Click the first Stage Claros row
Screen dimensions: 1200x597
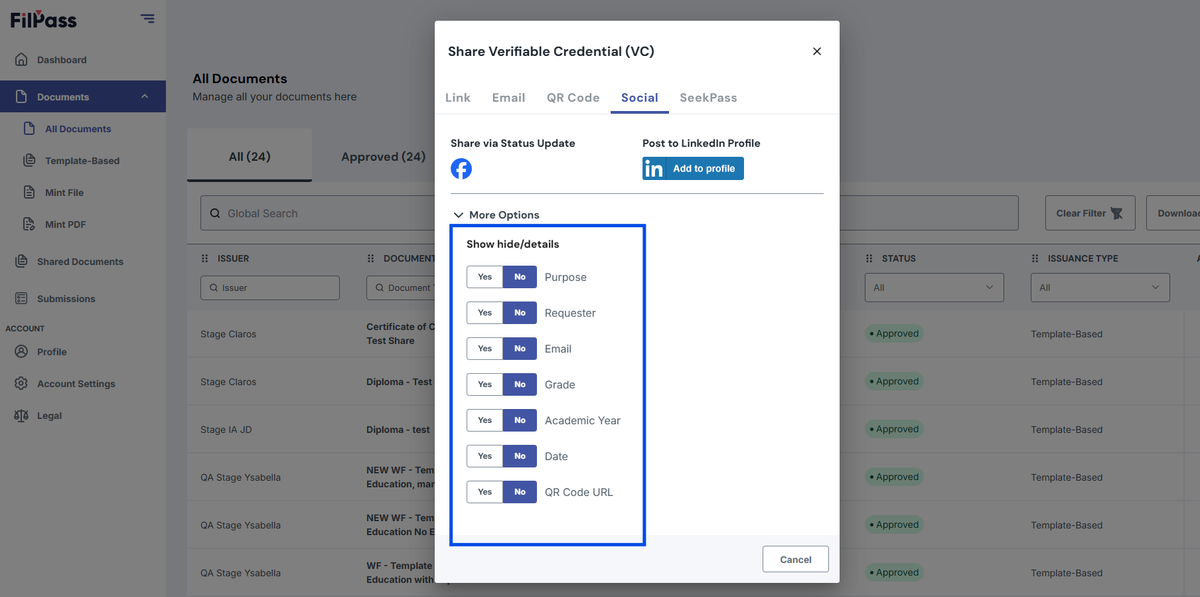click(228, 334)
